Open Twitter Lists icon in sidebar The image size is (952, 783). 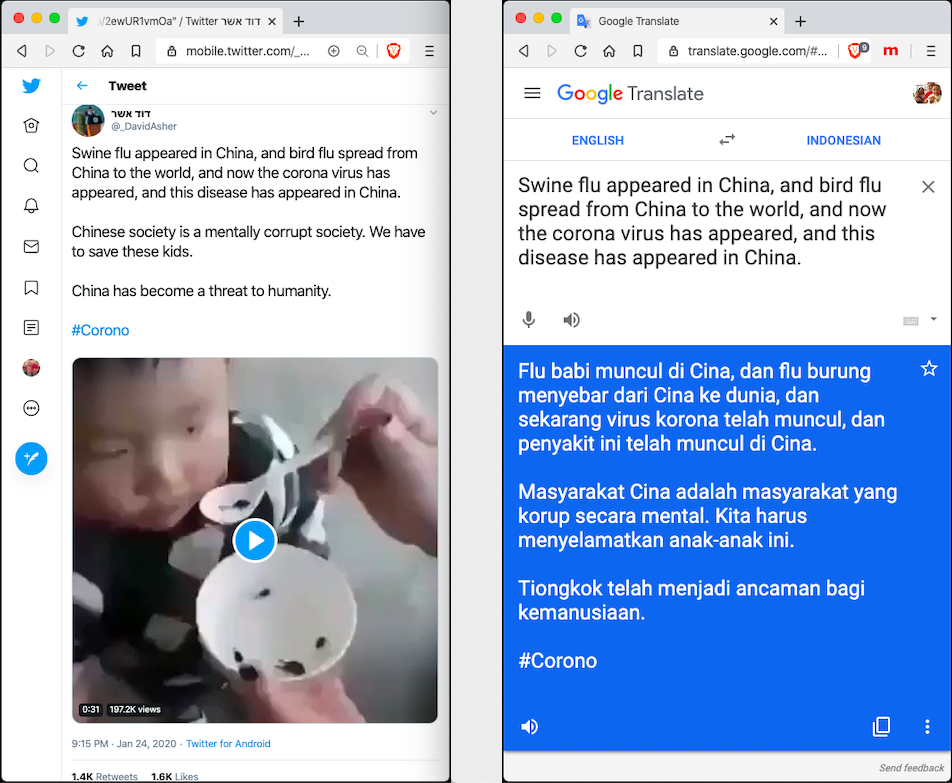31,328
